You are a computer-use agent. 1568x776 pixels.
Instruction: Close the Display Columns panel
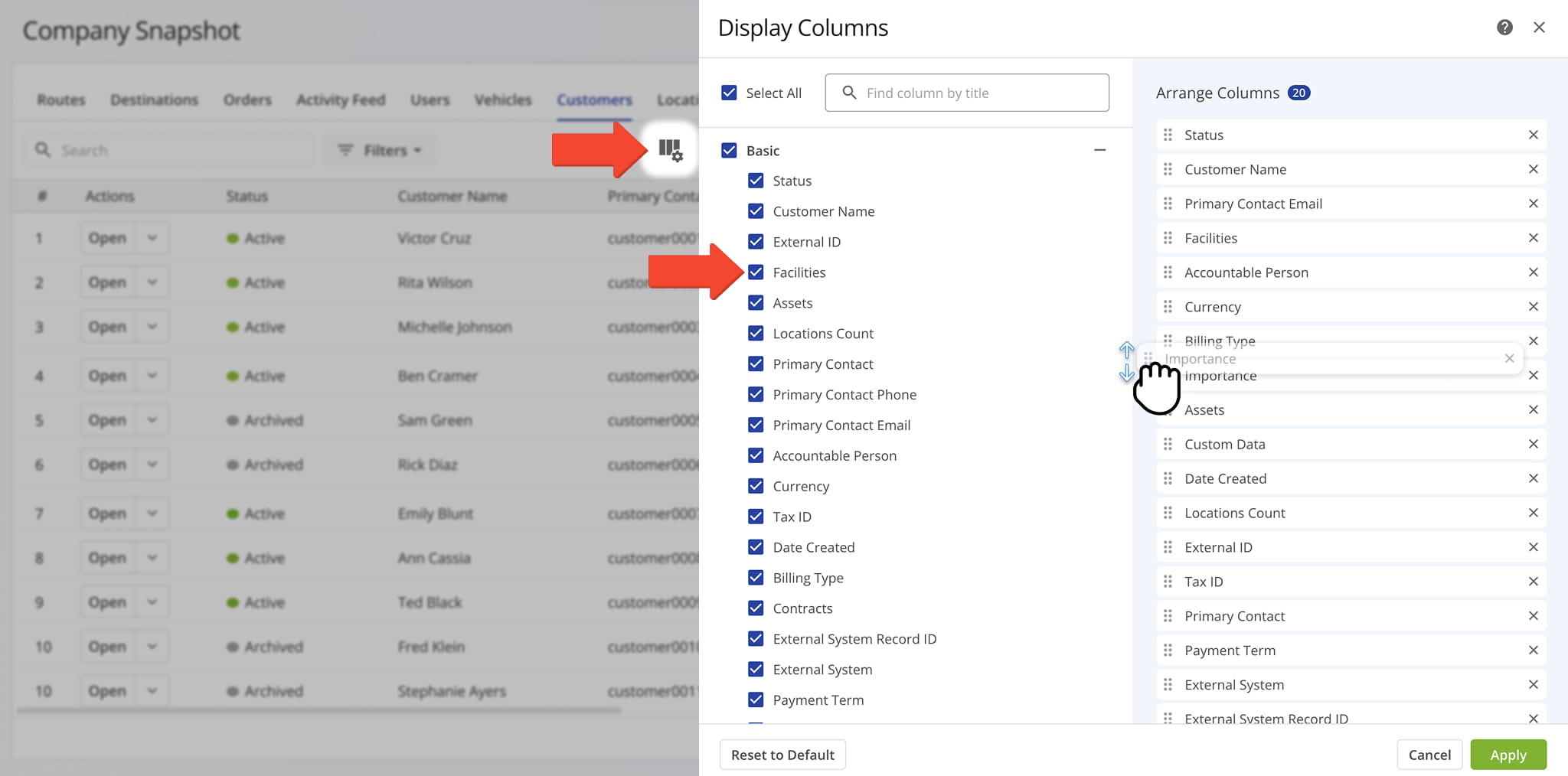[1539, 28]
